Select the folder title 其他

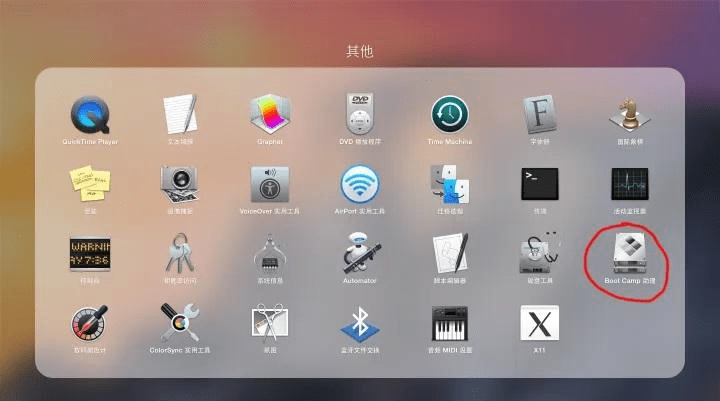pyautogui.click(x=360, y=51)
